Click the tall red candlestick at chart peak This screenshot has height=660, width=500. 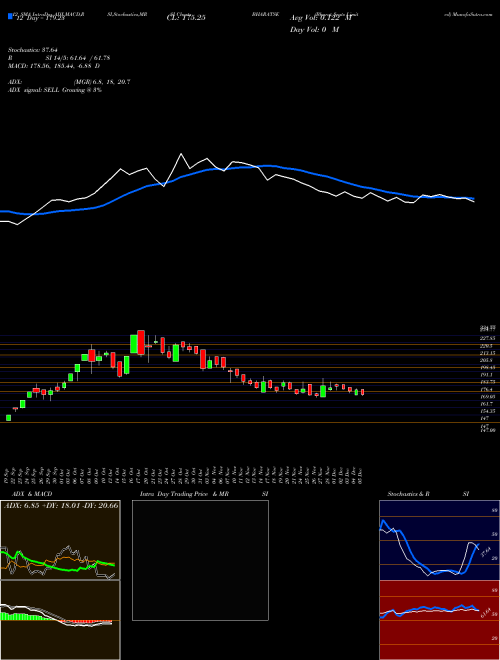click(141, 342)
